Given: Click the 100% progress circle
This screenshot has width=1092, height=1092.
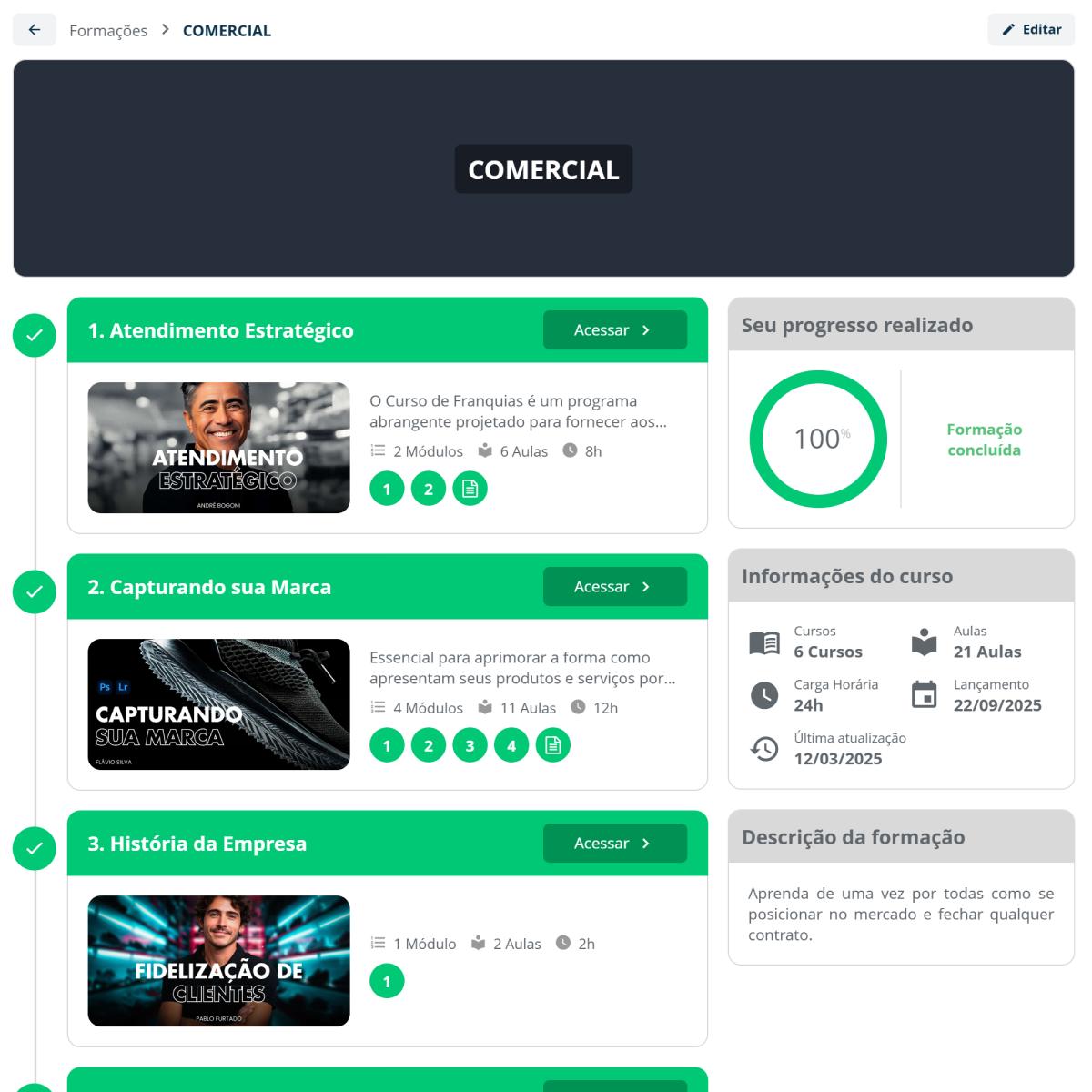Looking at the screenshot, I should (816, 439).
